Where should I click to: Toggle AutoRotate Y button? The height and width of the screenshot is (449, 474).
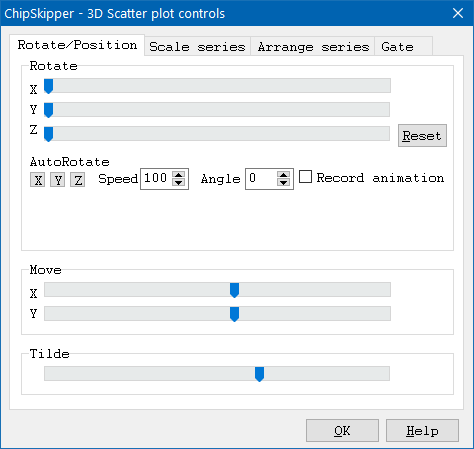58,180
